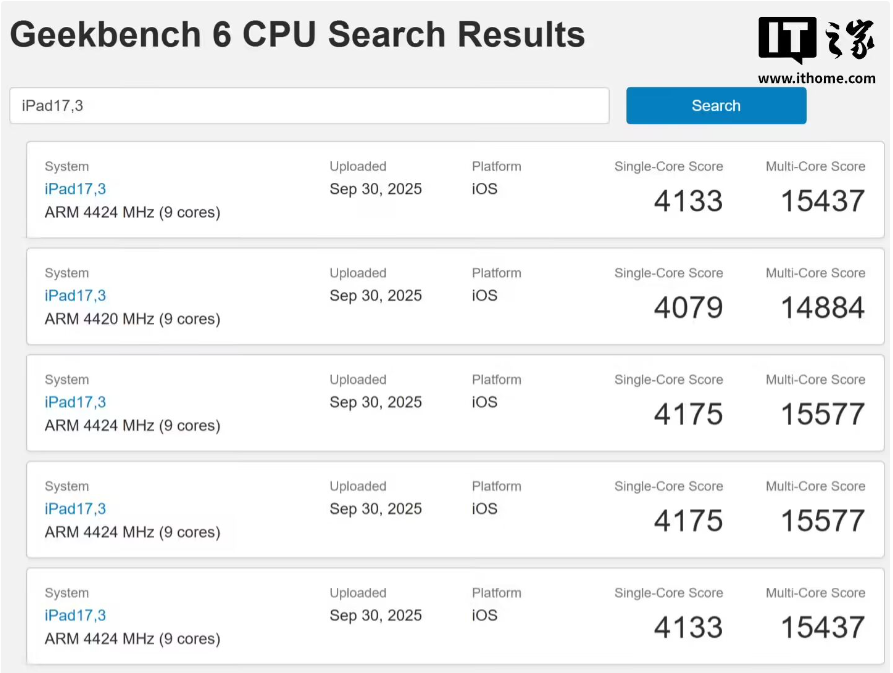Image resolution: width=893 pixels, height=673 pixels.
Task: Open the last iPad17,3 result link
Action: 75,615
